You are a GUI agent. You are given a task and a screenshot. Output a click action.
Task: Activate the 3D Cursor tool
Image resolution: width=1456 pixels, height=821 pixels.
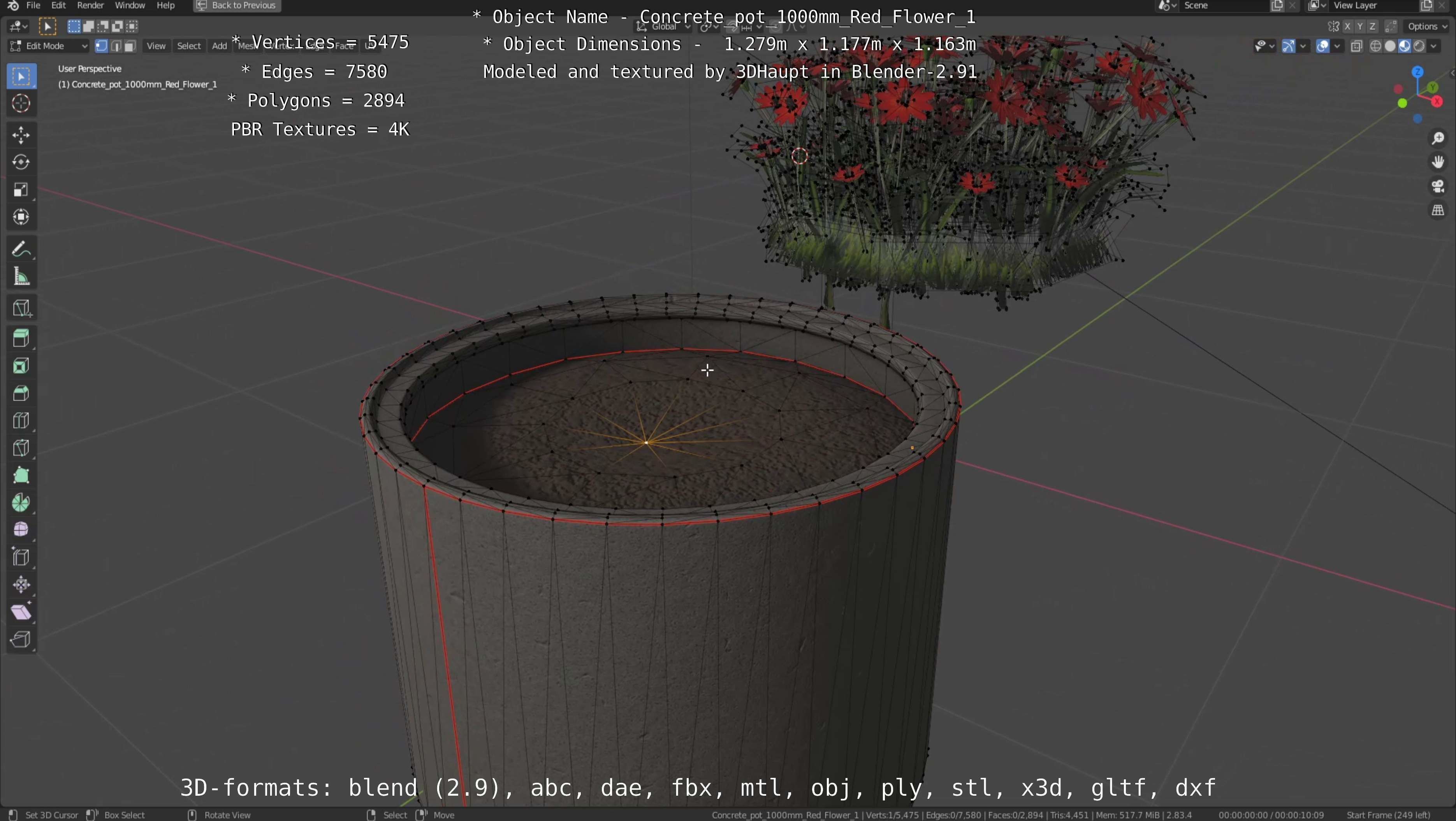[x=21, y=104]
